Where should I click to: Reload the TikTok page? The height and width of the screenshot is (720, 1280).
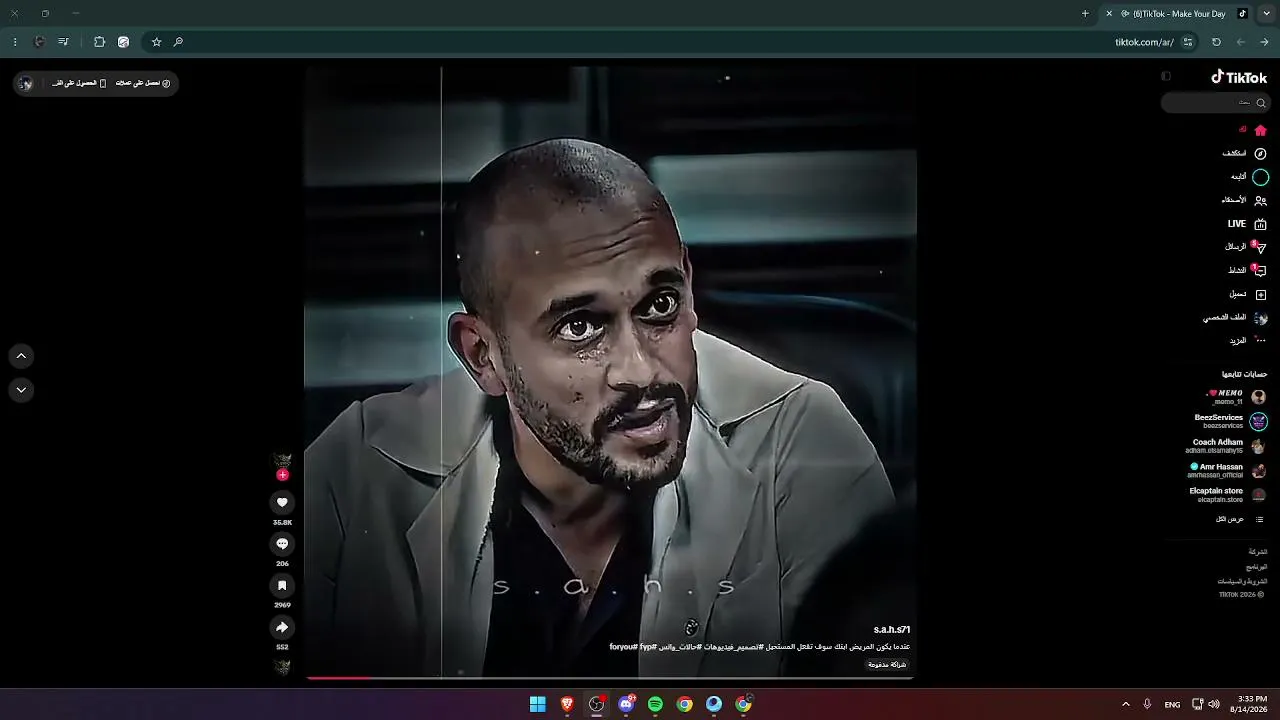coord(1216,42)
